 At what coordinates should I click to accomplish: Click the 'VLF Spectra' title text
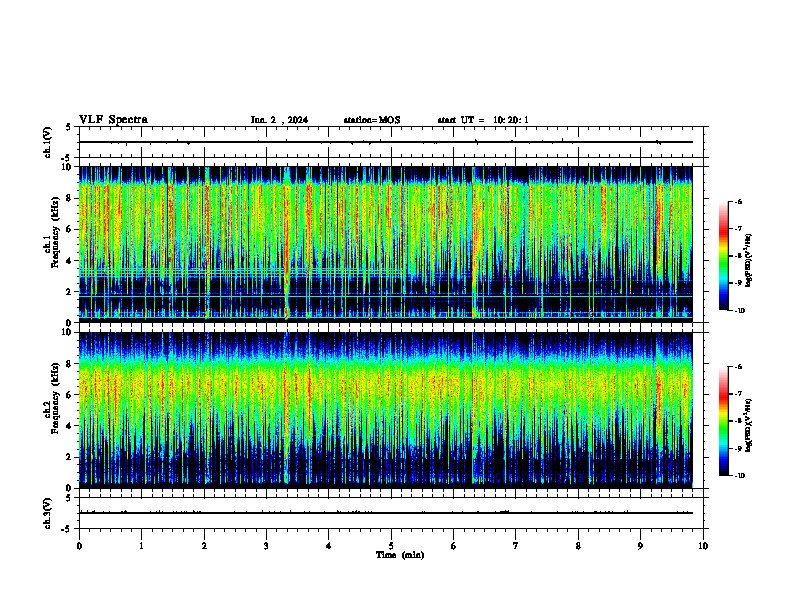pos(113,120)
